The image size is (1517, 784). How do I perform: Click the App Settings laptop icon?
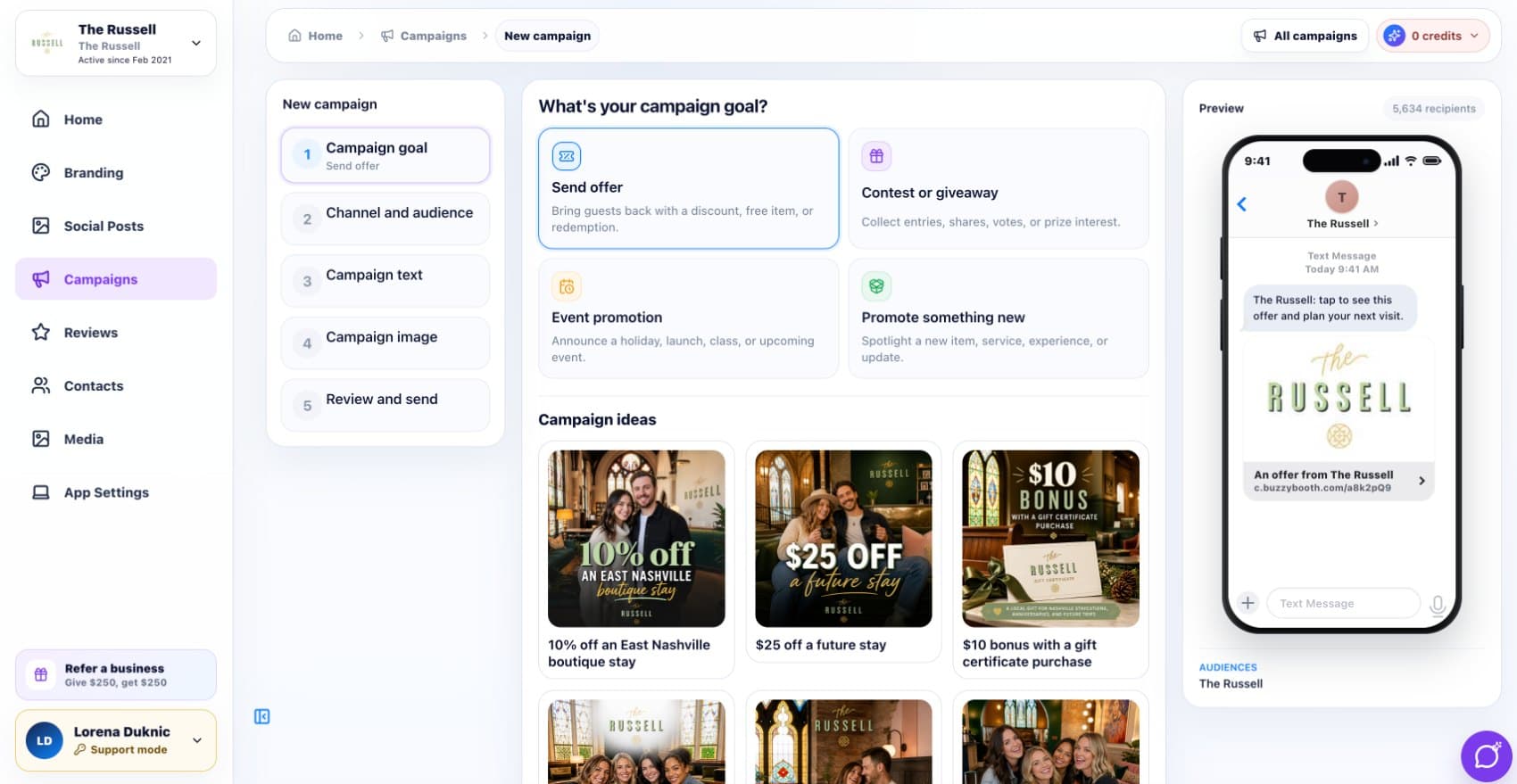[x=41, y=492]
